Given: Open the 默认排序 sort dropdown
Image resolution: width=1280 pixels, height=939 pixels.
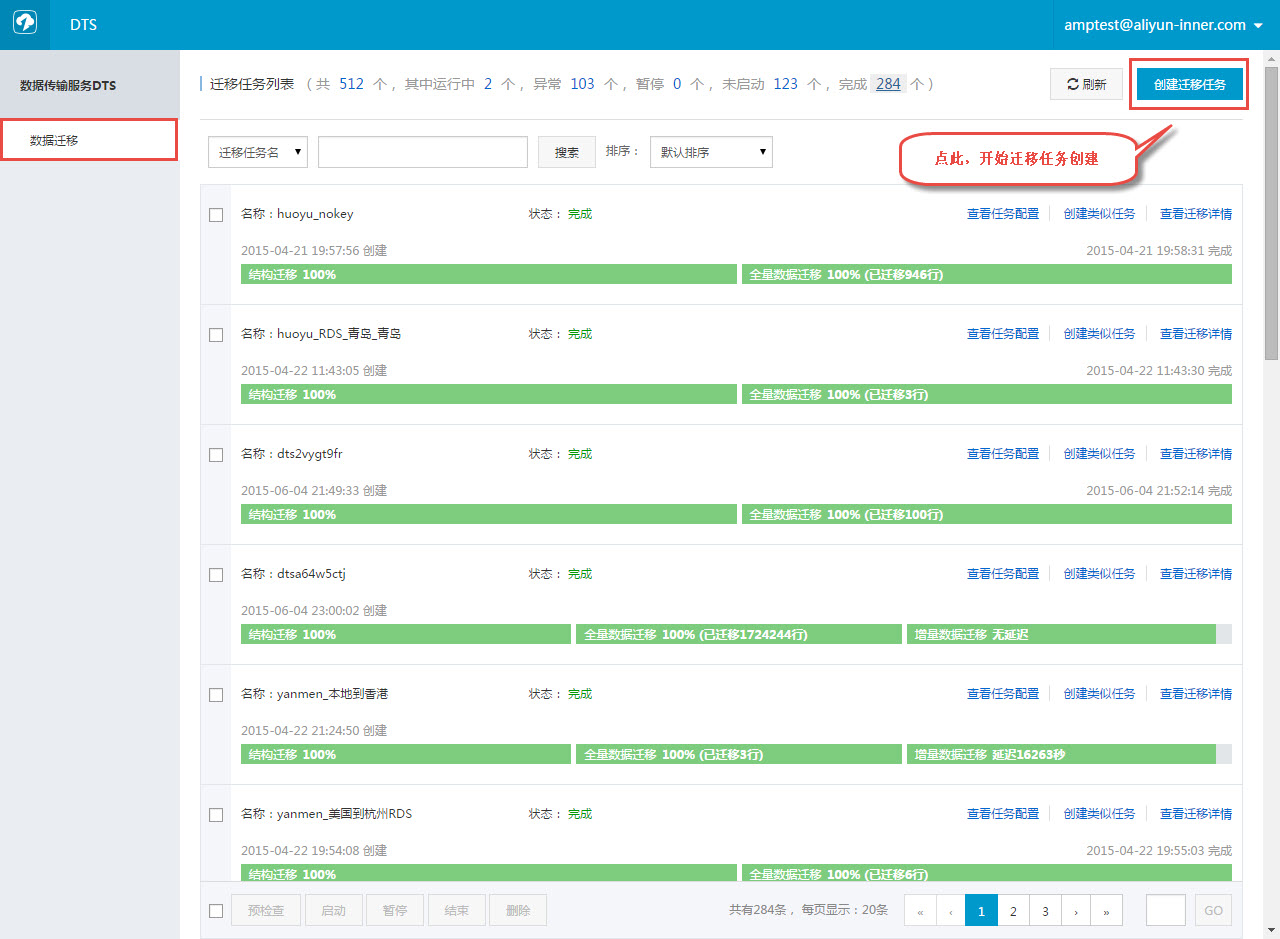Looking at the screenshot, I should pos(711,152).
